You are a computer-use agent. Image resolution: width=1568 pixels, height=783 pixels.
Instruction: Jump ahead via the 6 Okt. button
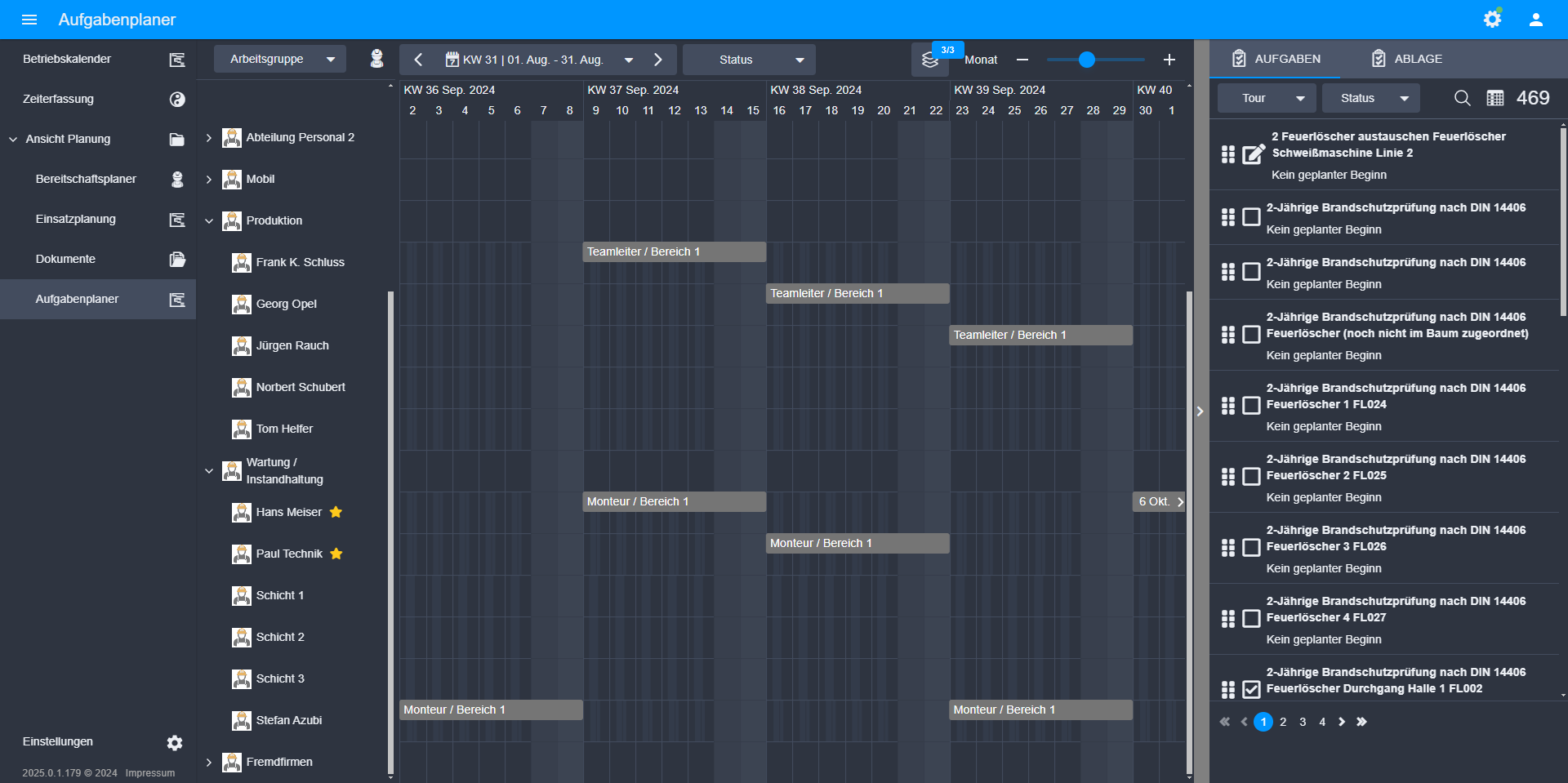pos(1160,501)
